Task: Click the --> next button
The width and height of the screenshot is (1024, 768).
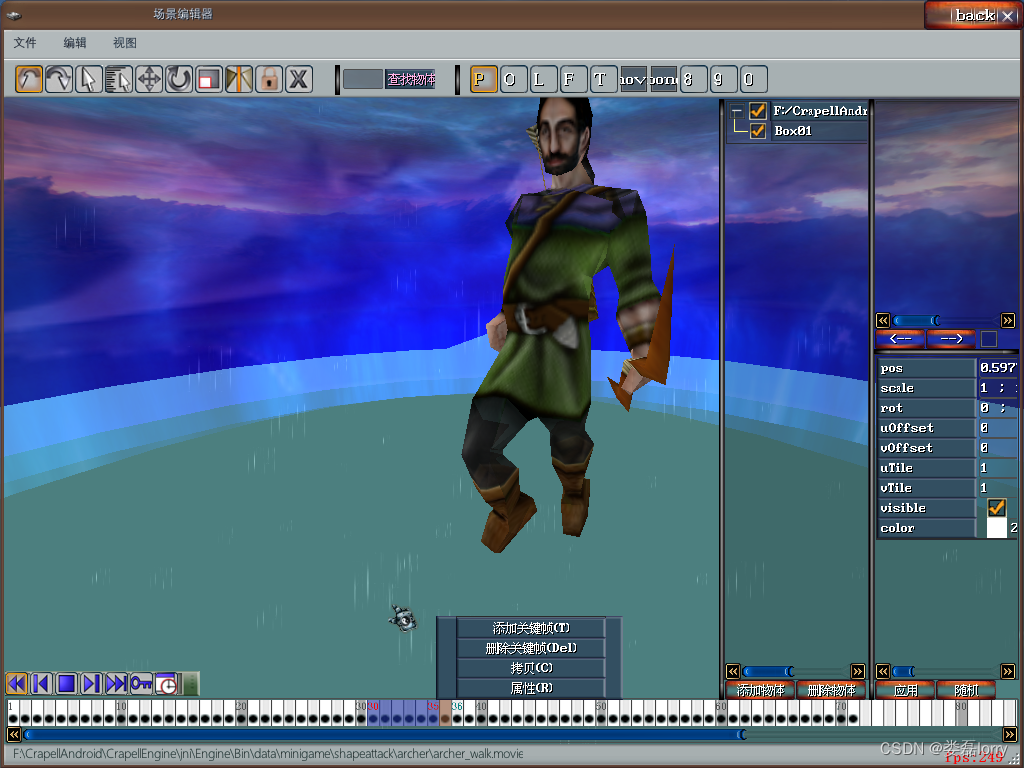Action: [951, 338]
